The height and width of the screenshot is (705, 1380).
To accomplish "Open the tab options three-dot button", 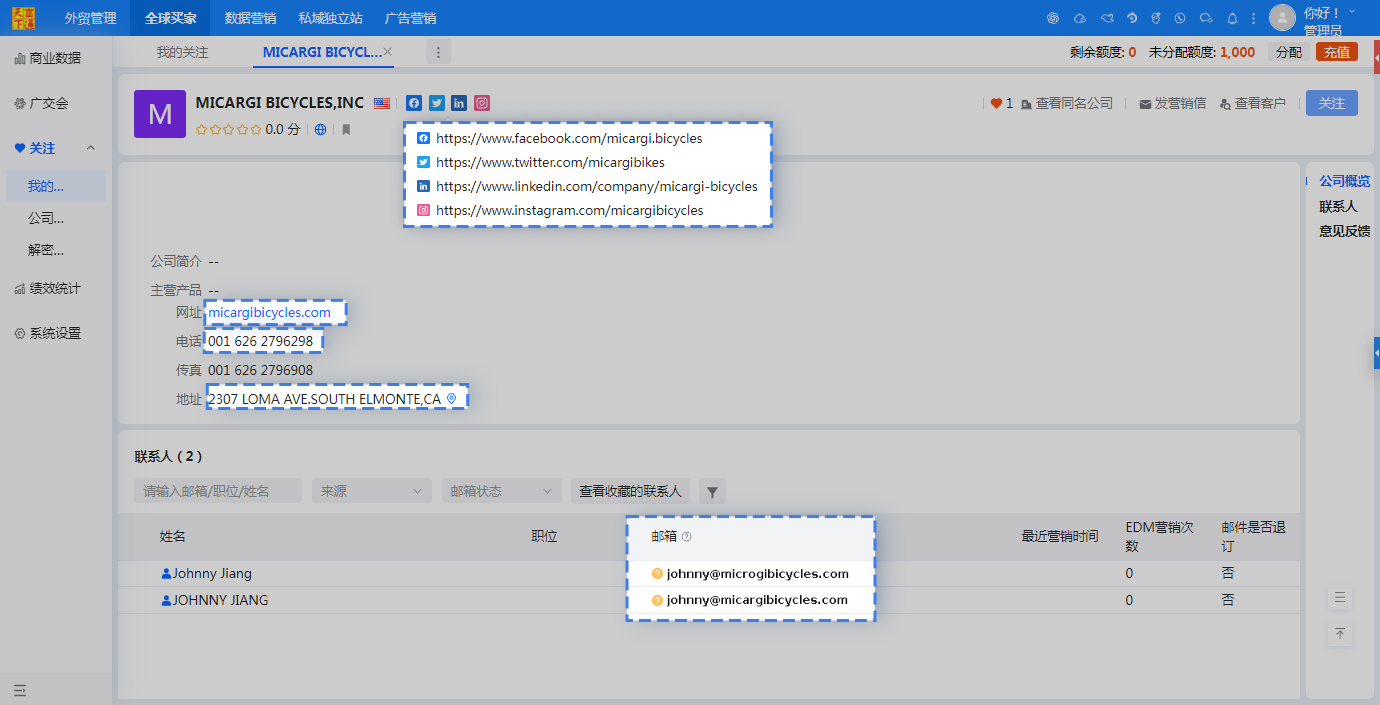I will (438, 52).
